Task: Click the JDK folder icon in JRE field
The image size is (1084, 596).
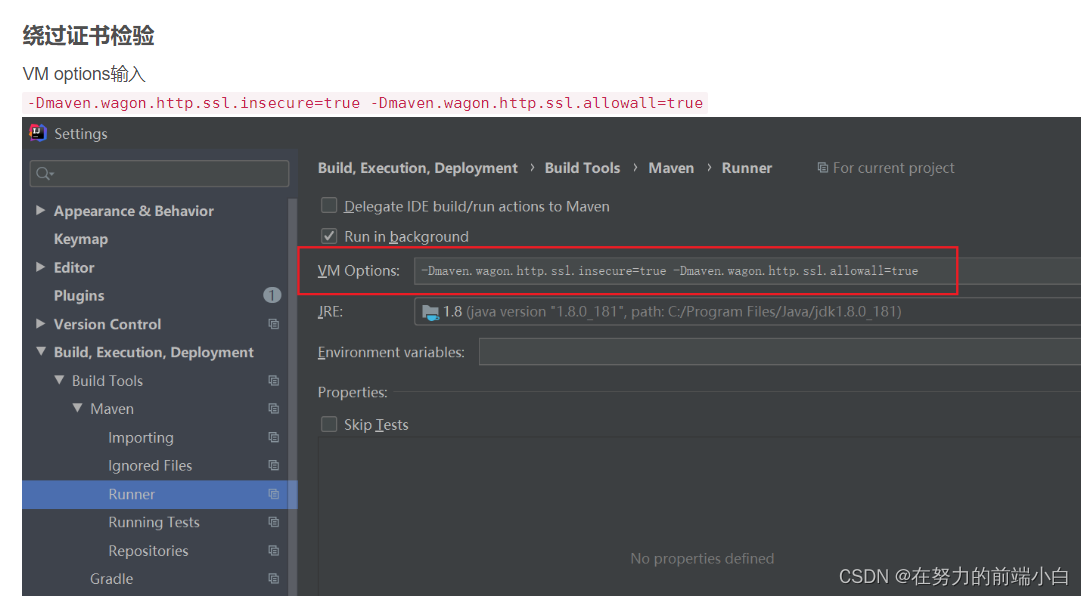Action: pyautogui.click(x=431, y=312)
